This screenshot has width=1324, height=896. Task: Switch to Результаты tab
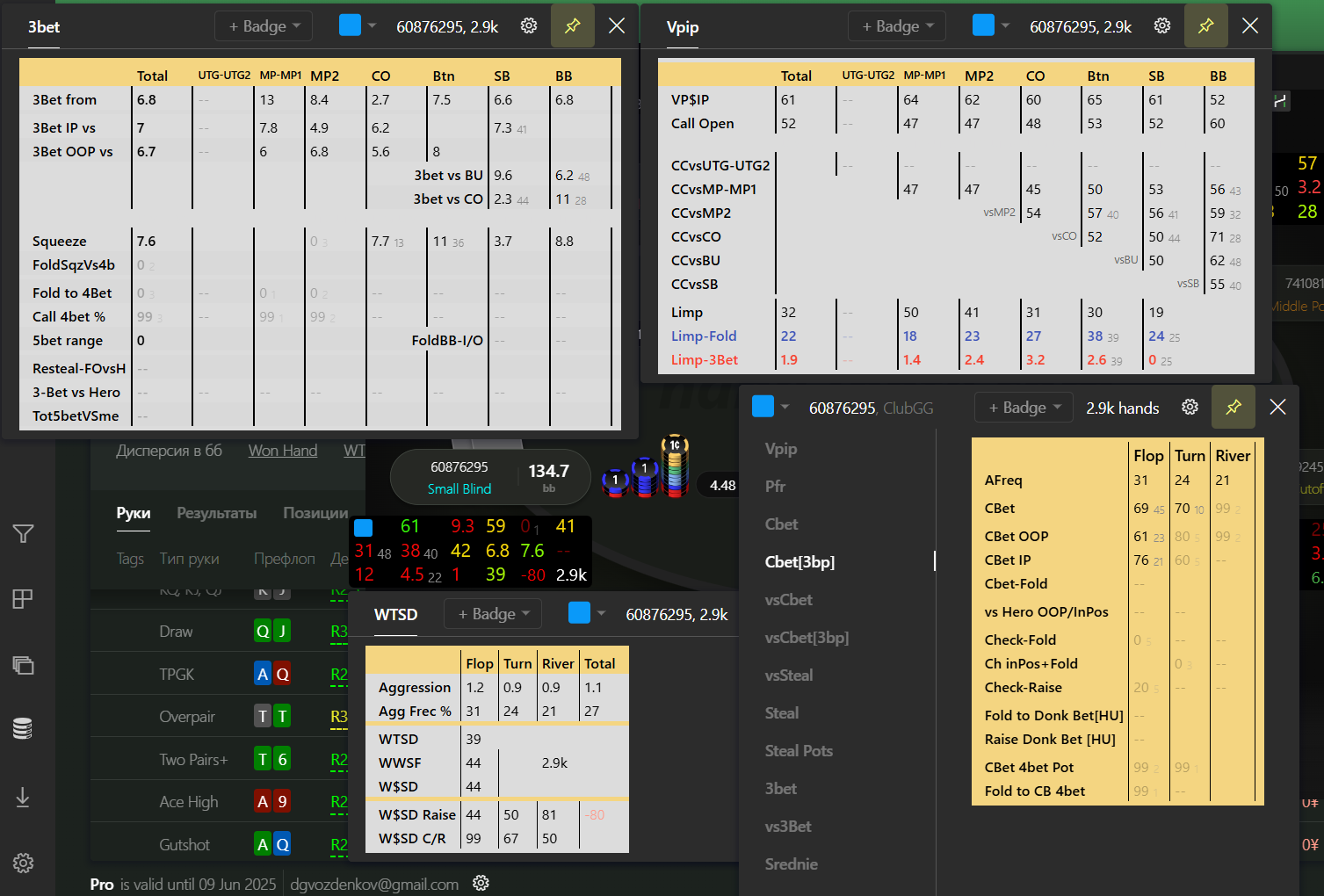pyautogui.click(x=217, y=513)
